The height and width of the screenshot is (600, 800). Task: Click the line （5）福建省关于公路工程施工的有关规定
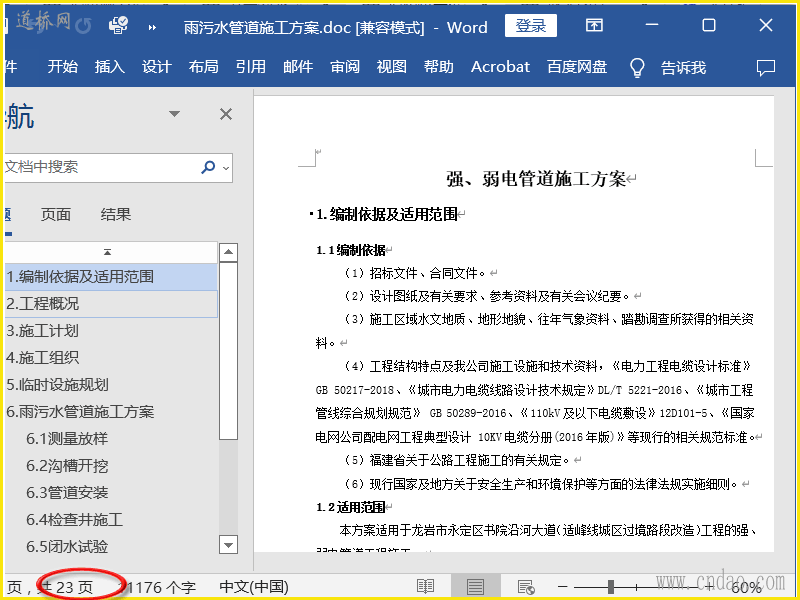(x=457, y=460)
